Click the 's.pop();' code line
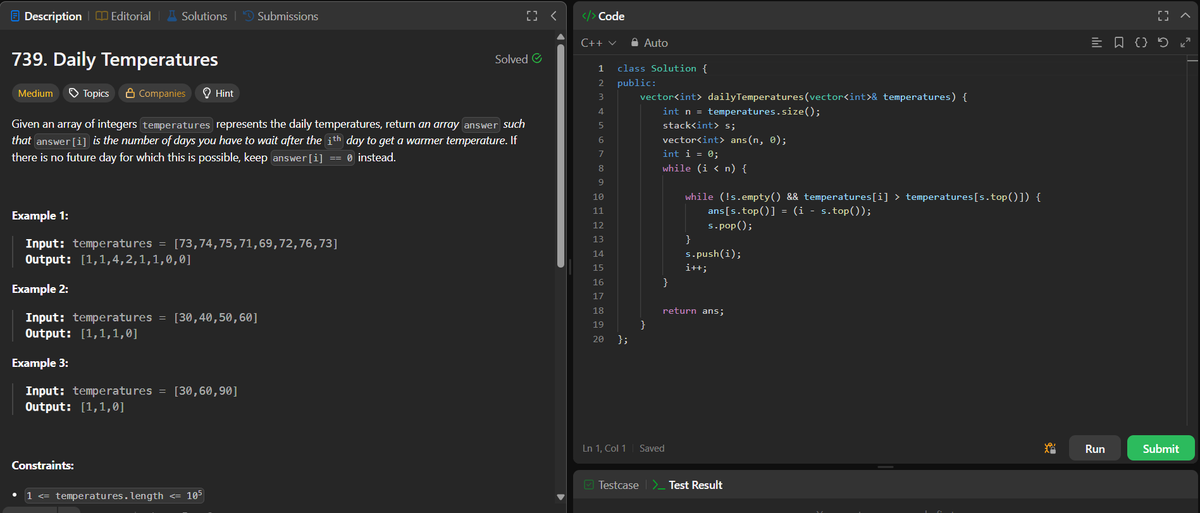1200x513 pixels. pyautogui.click(x=729, y=226)
